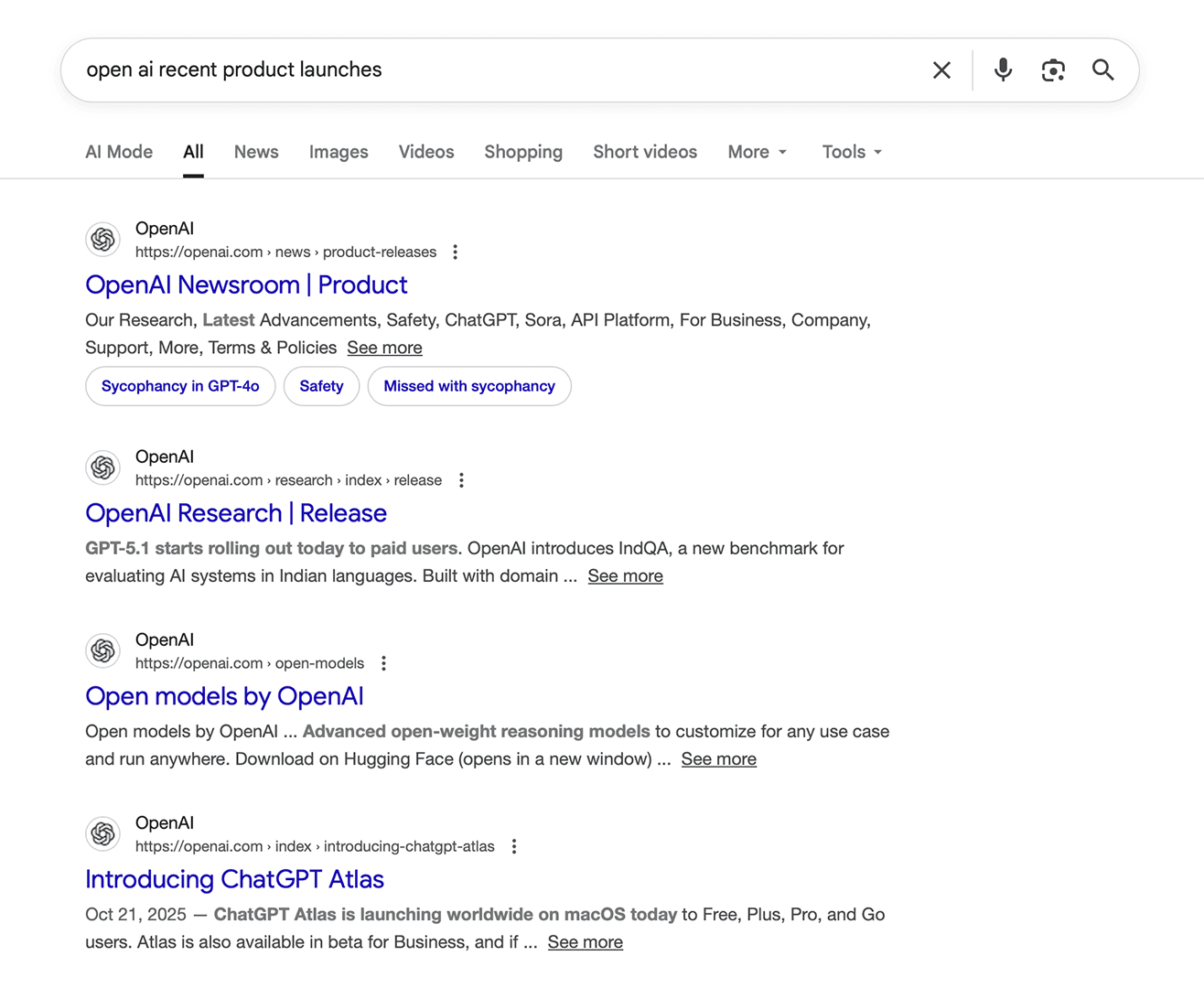Viewport: 1204px width, 988px height.
Task: Click See more under Open models snippet
Action: [x=718, y=760]
